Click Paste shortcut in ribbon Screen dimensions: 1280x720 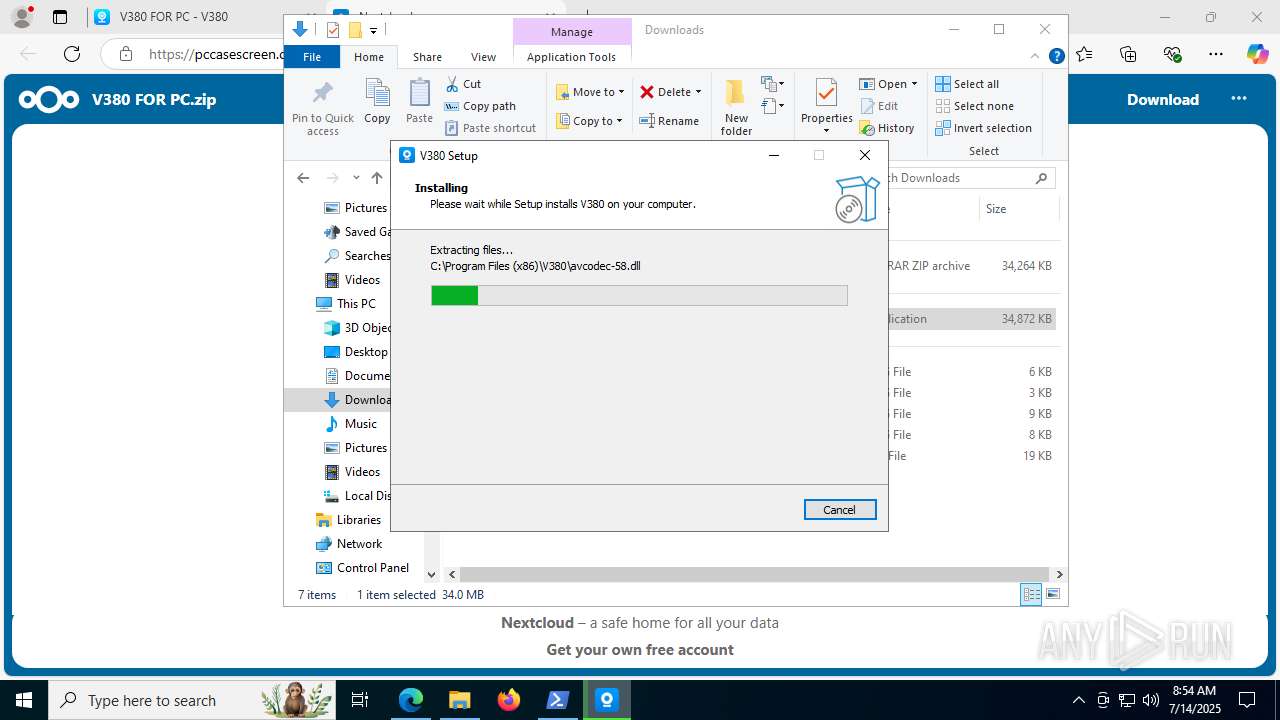pyautogui.click(x=491, y=128)
